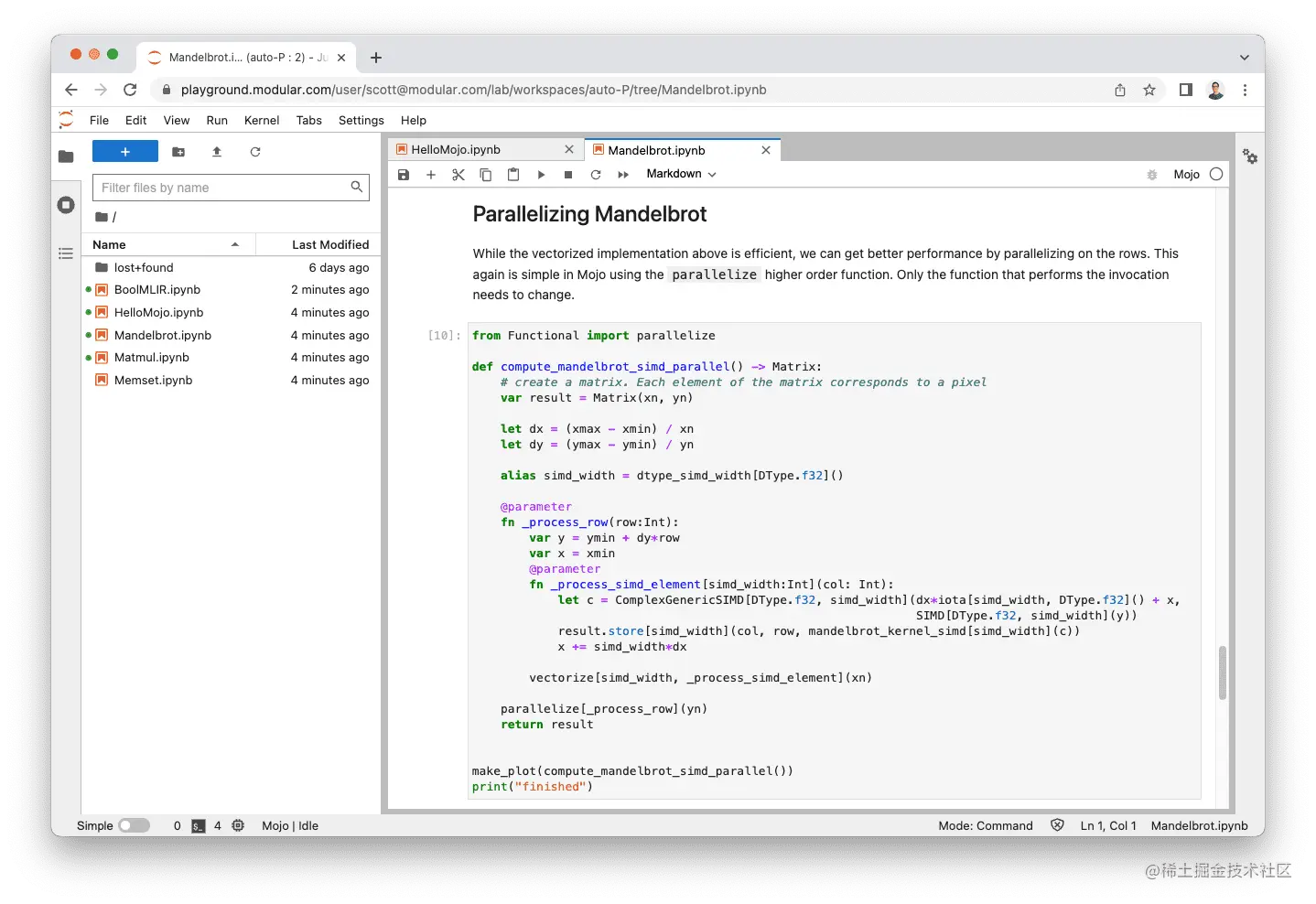This screenshot has width=1316, height=904.
Task: Select Mandelbrot.ipynb in file list
Action: click(231, 335)
